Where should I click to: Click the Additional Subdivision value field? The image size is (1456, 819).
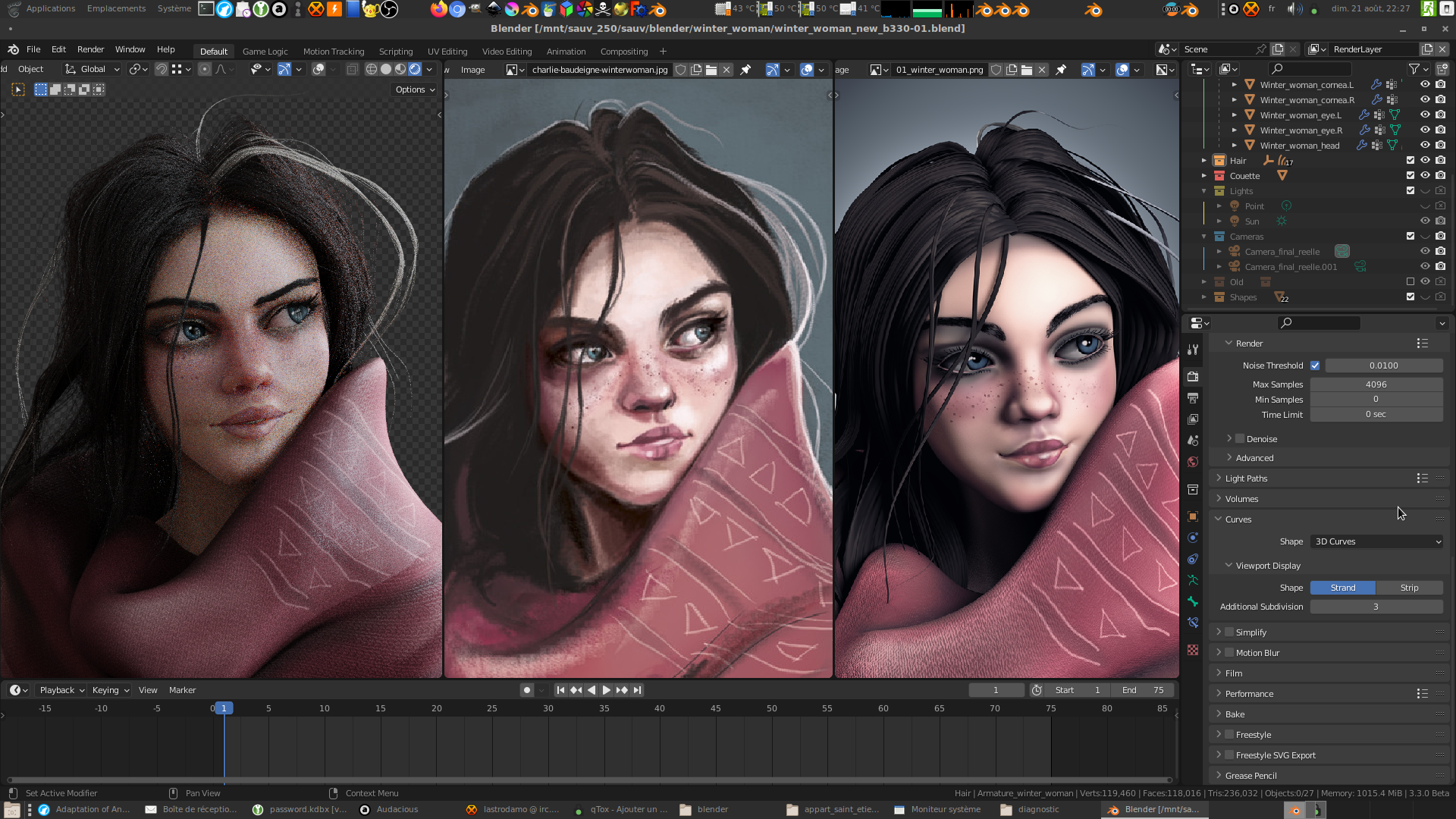(1376, 607)
